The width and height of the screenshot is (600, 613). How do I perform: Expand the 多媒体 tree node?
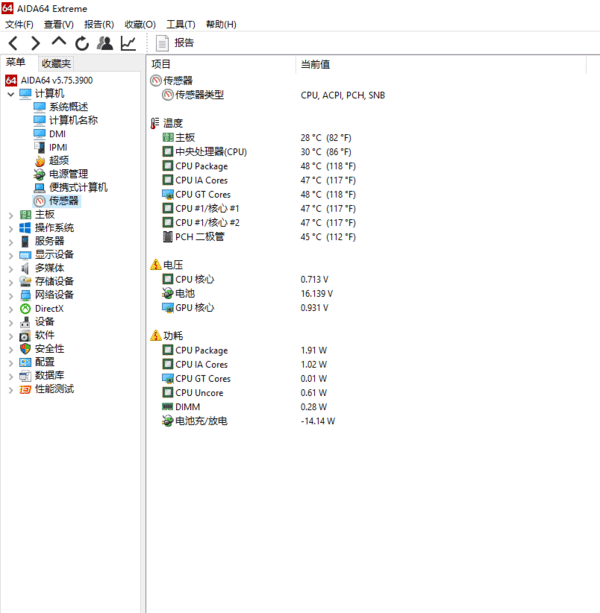pos(11,268)
